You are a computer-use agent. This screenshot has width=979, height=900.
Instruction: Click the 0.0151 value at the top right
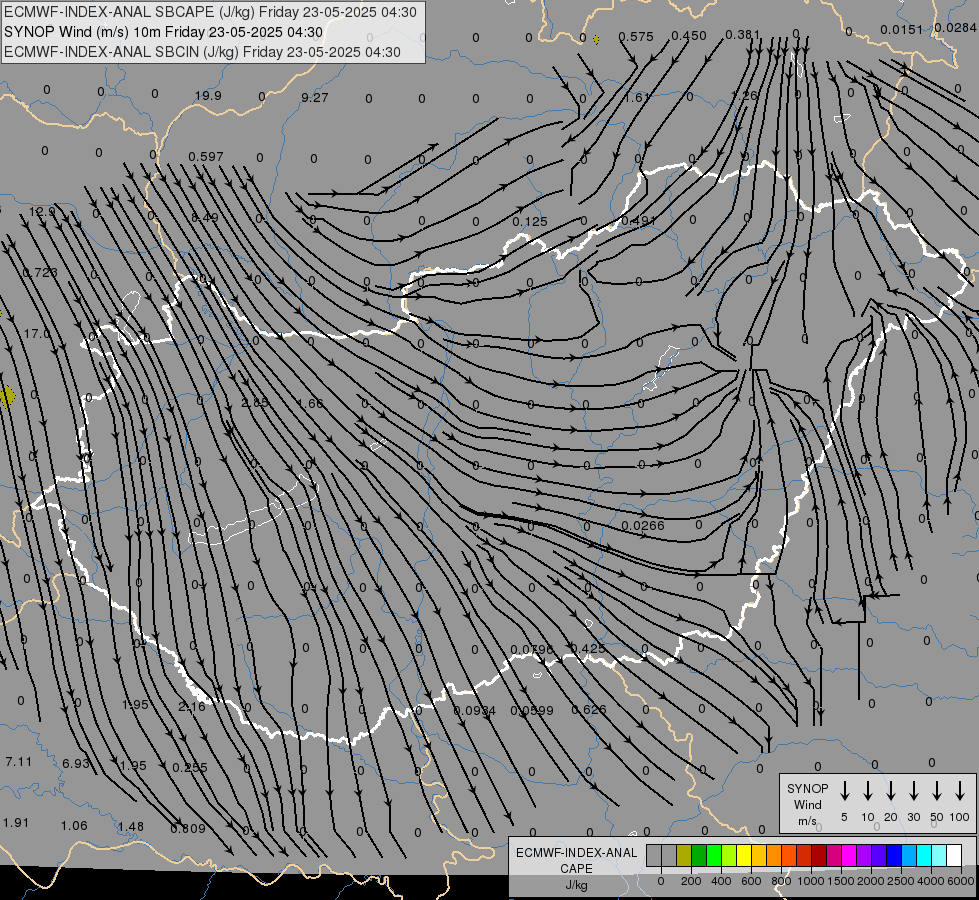point(901,29)
